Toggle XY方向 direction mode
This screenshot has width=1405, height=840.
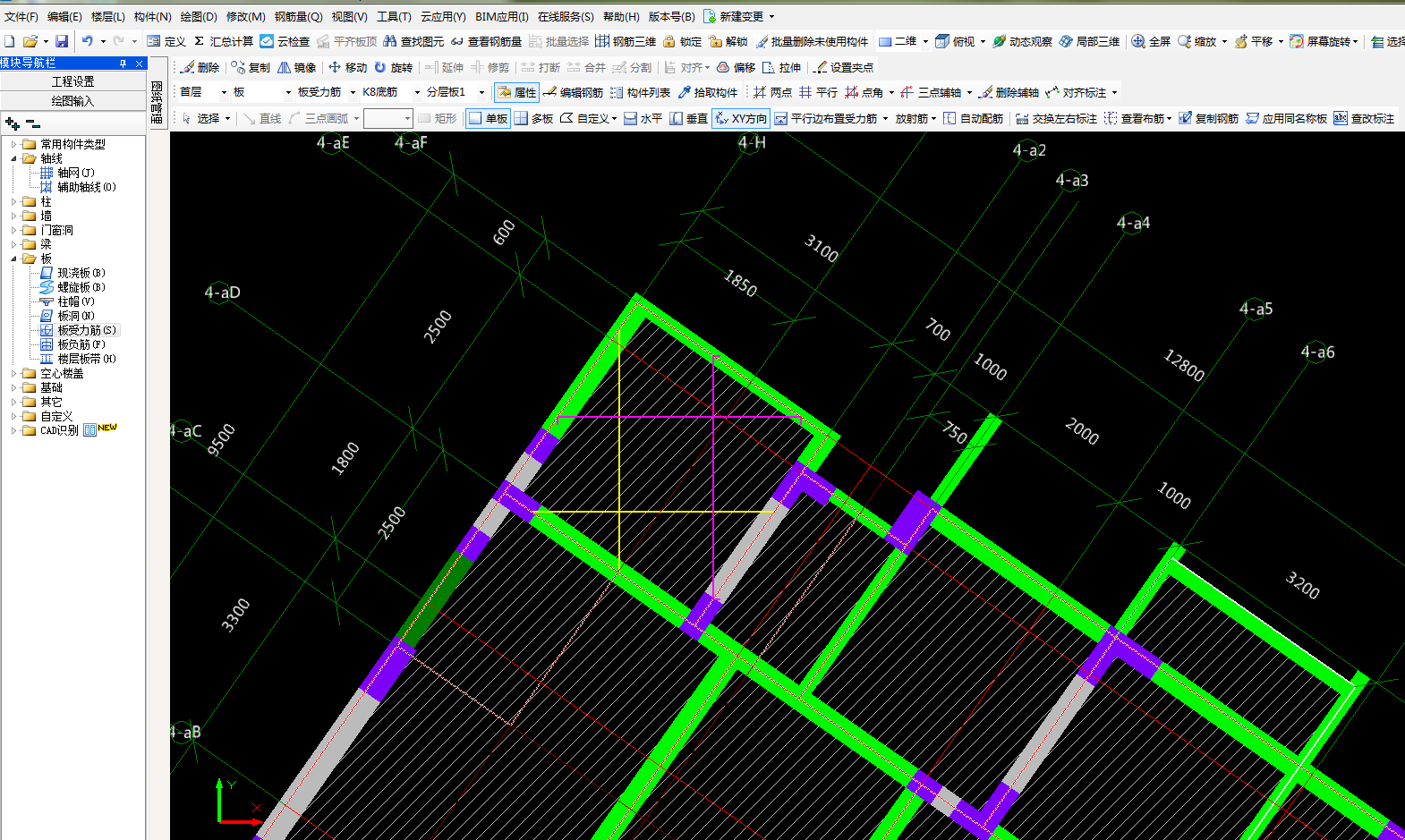tap(741, 118)
